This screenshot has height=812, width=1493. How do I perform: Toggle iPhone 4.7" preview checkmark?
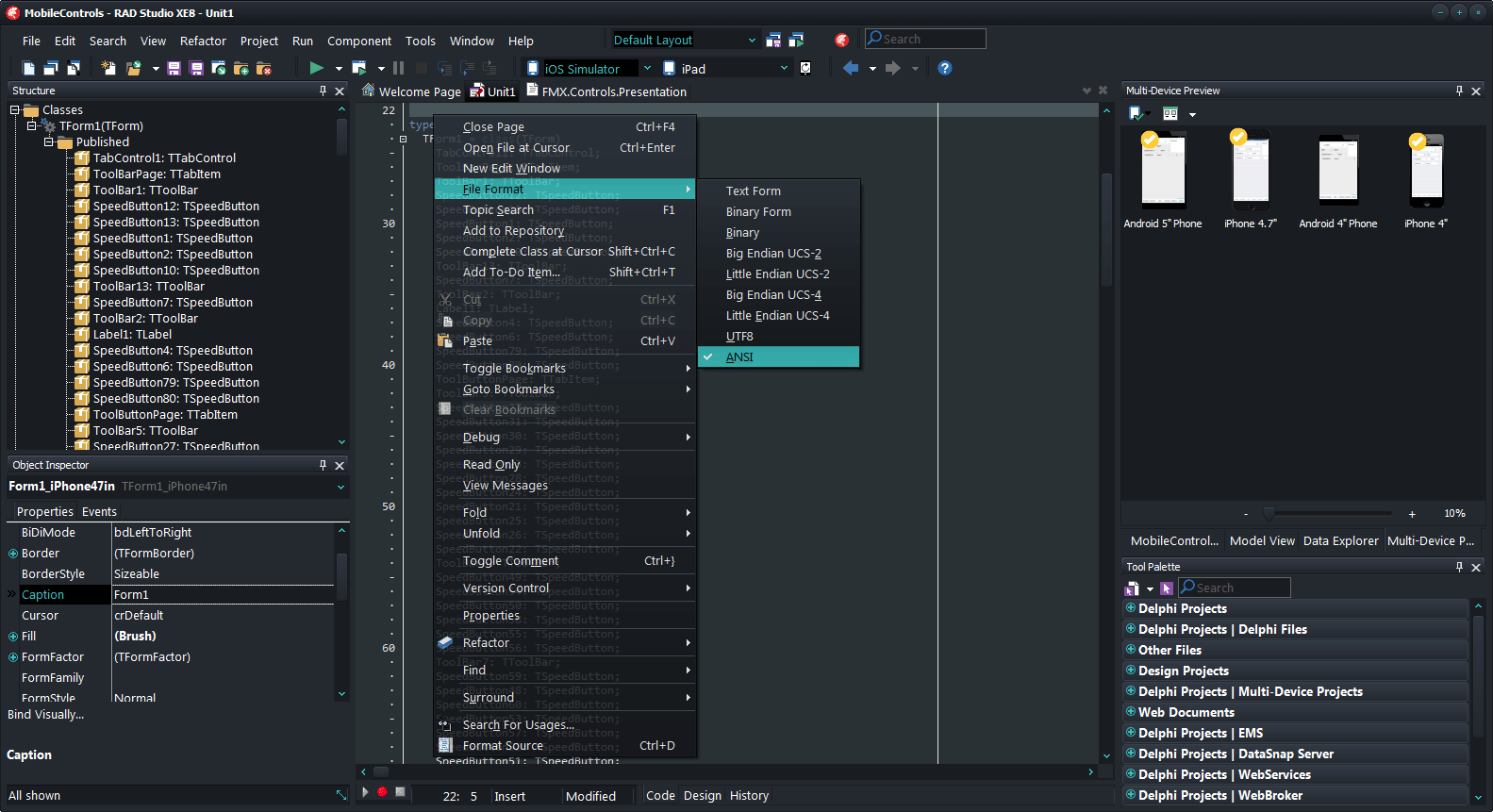pos(1238,137)
